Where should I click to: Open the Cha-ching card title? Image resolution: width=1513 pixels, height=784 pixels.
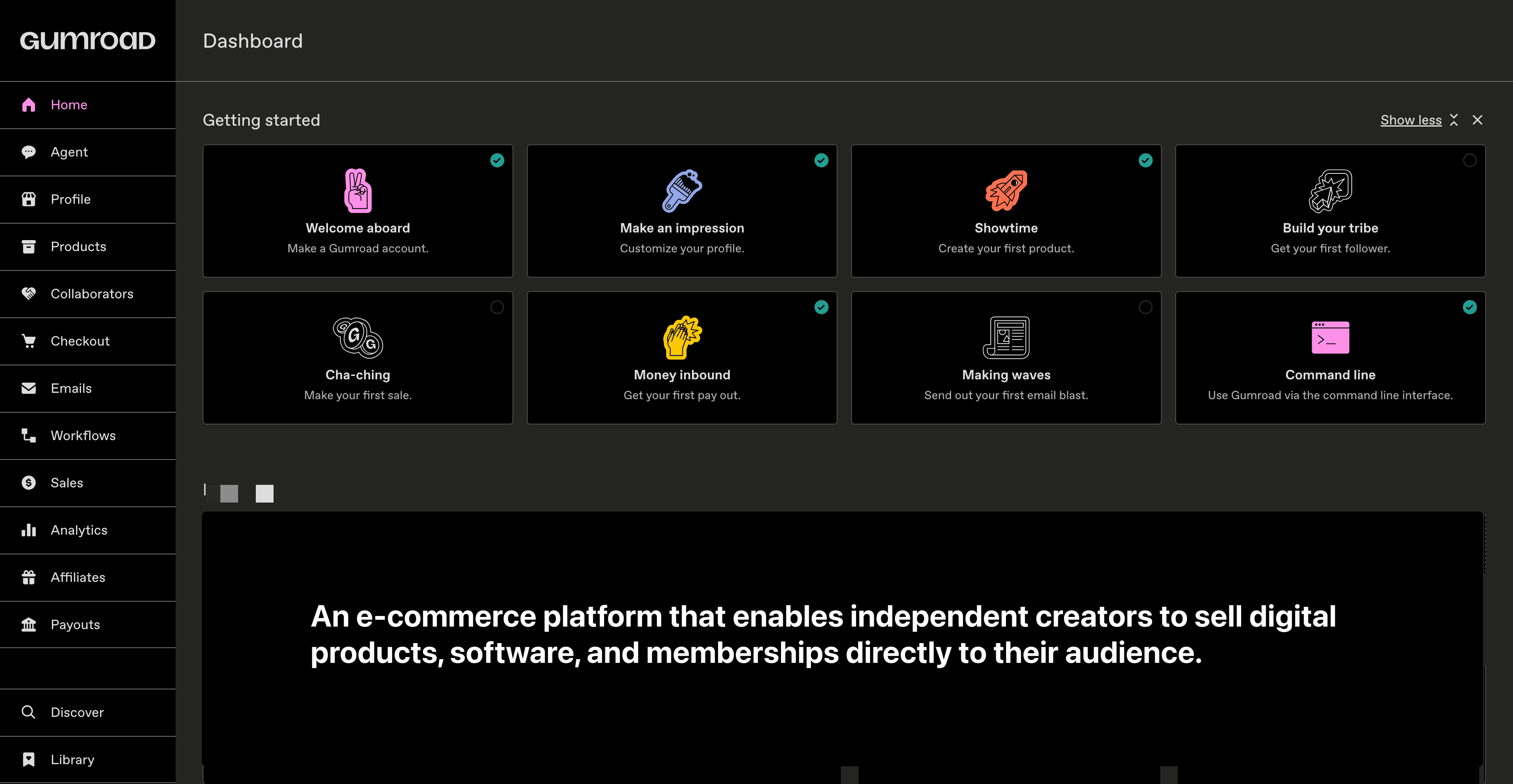(x=358, y=375)
